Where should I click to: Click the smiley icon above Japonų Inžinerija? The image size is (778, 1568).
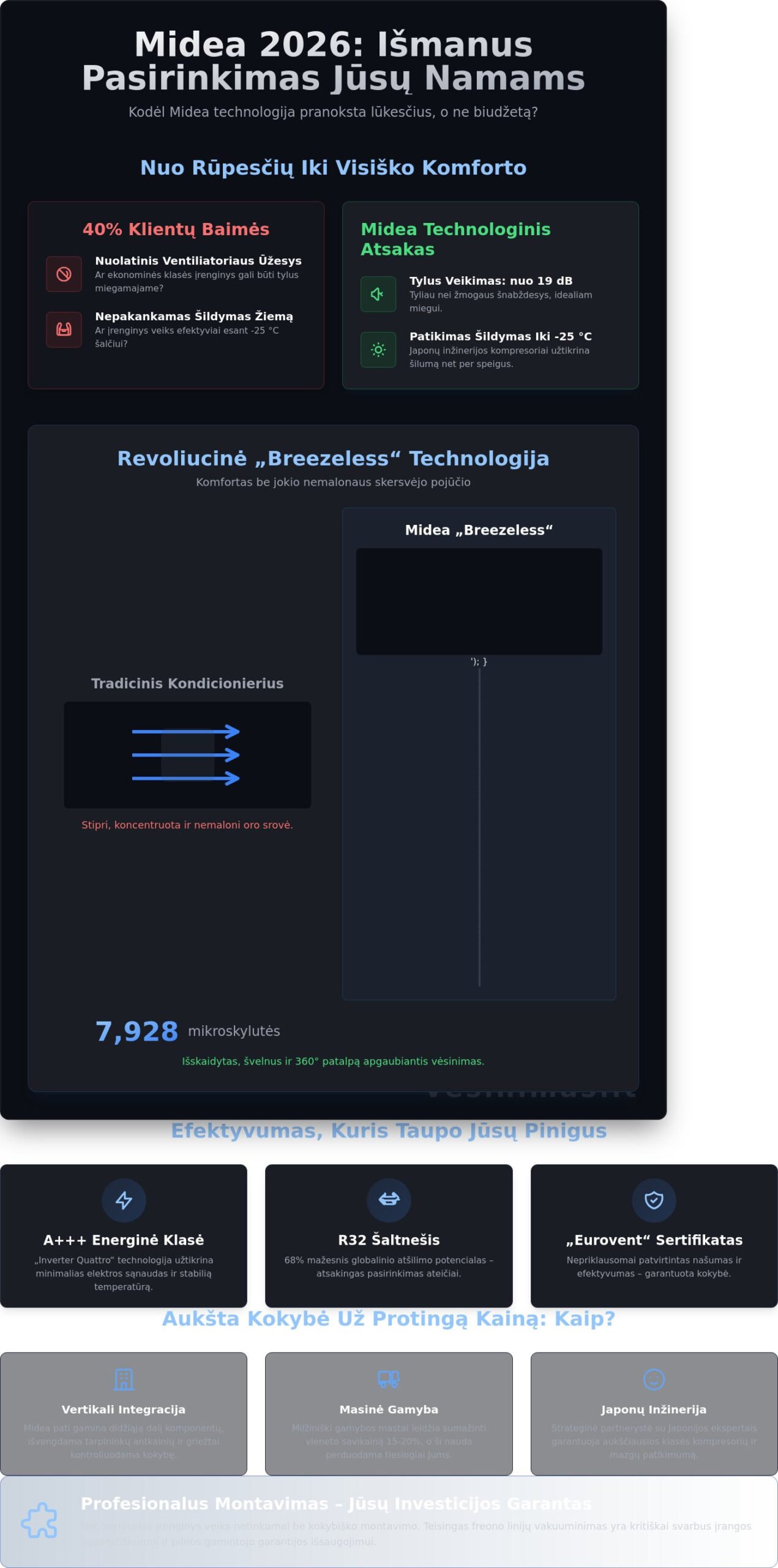tap(654, 1379)
